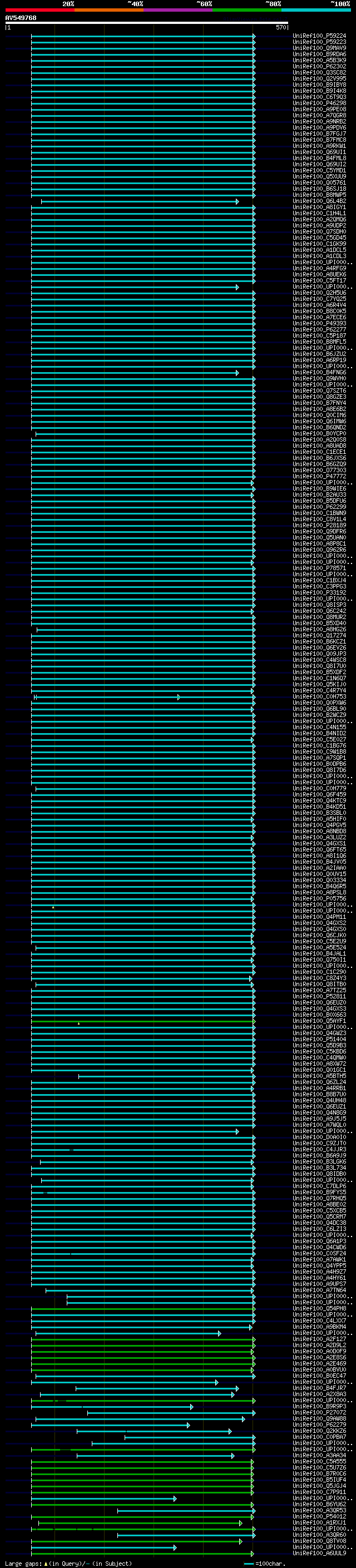Select hit label UniRef100_A9BKM4
Viewport: 356px width, 1568px height.
[x=319, y=1327]
